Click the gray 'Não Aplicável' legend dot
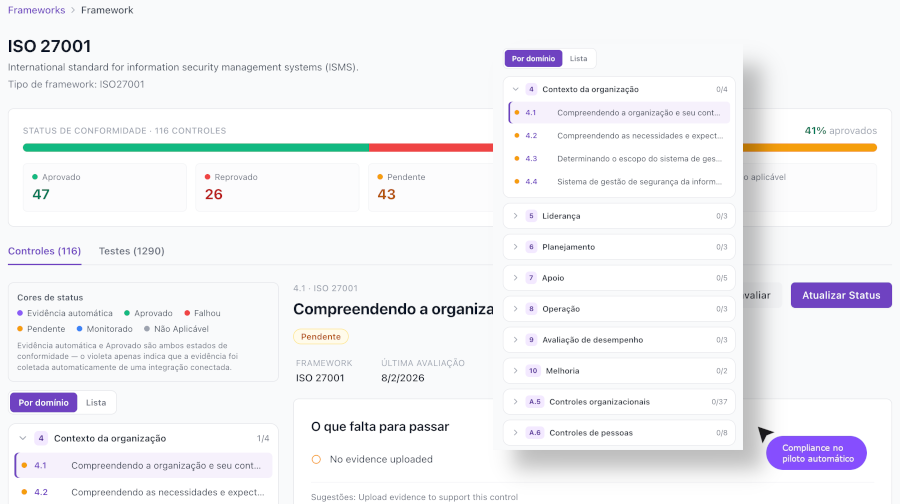The image size is (900, 504). (147, 329)
